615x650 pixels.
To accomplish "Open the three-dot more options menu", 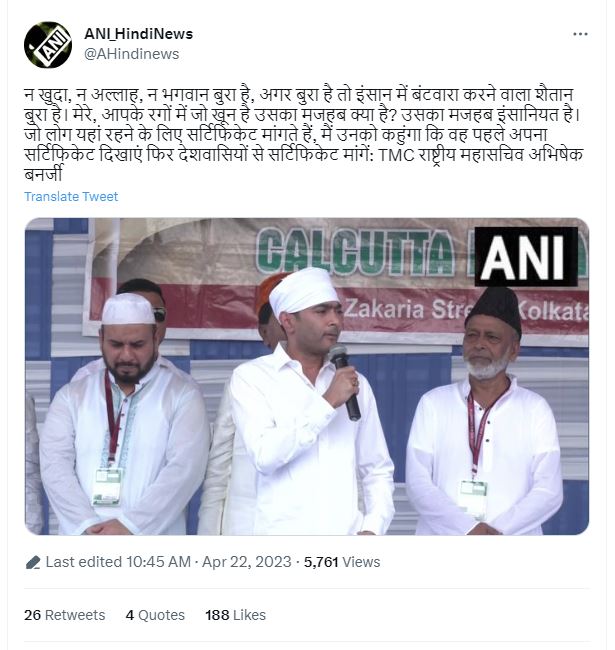I will 580,34.
